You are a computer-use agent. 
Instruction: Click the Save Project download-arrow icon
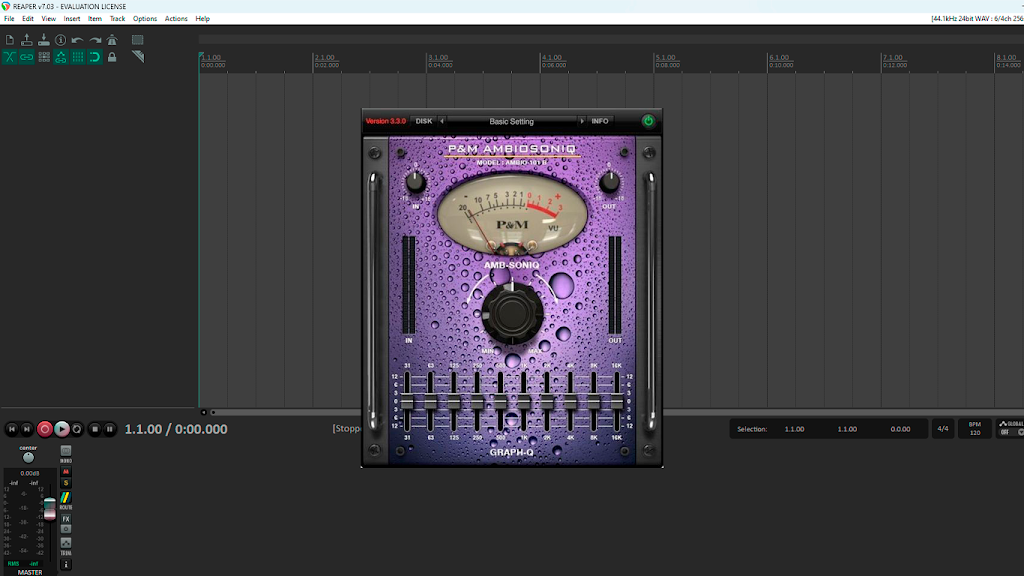pos(44,40)
